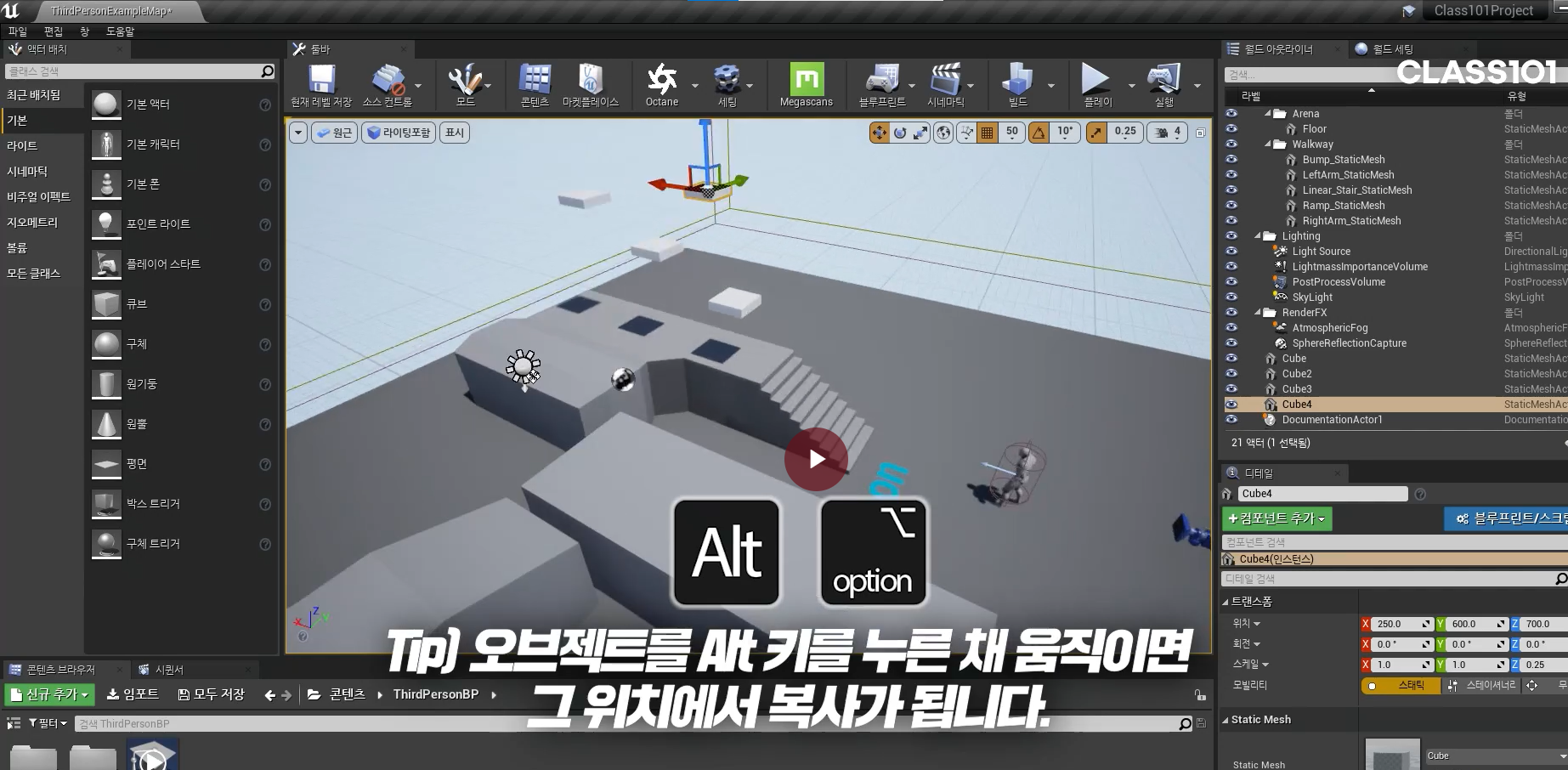
Task: Collapse the RenderFX folder in outliner
Action: point(1258,313)
